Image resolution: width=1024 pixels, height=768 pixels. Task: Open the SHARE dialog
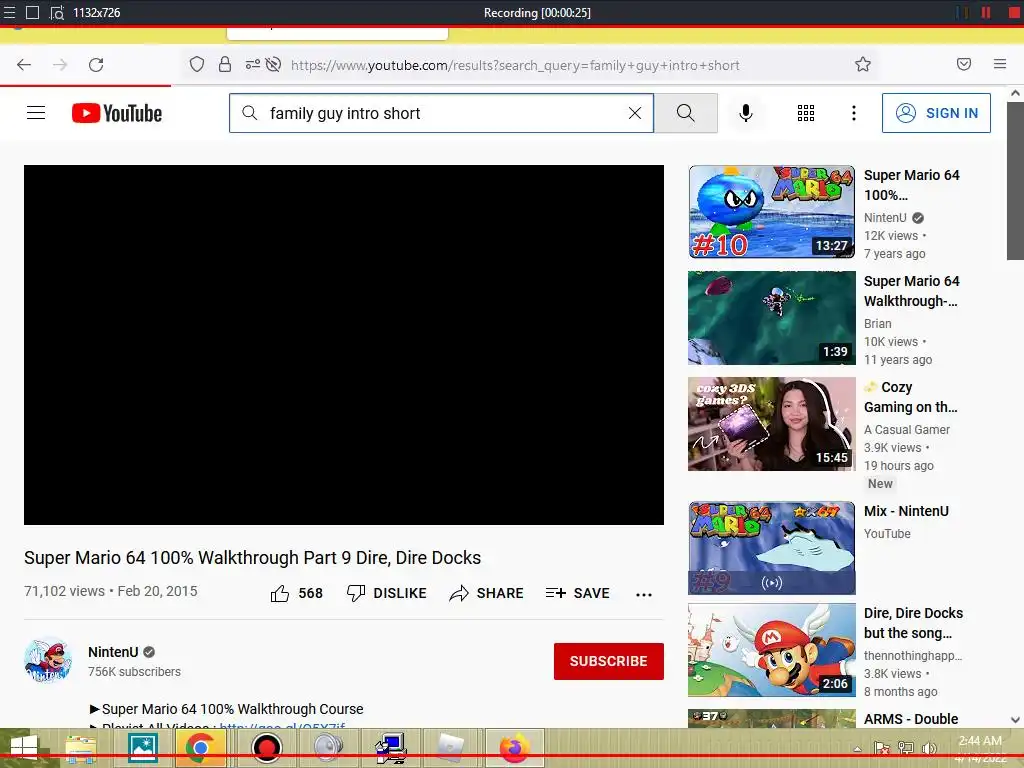487,593
